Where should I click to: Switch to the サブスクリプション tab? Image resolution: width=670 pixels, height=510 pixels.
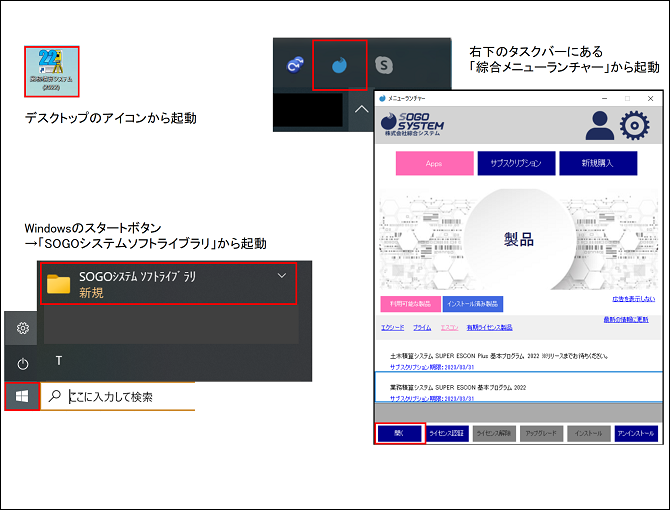pyautogui.click(x=516, y=163)
